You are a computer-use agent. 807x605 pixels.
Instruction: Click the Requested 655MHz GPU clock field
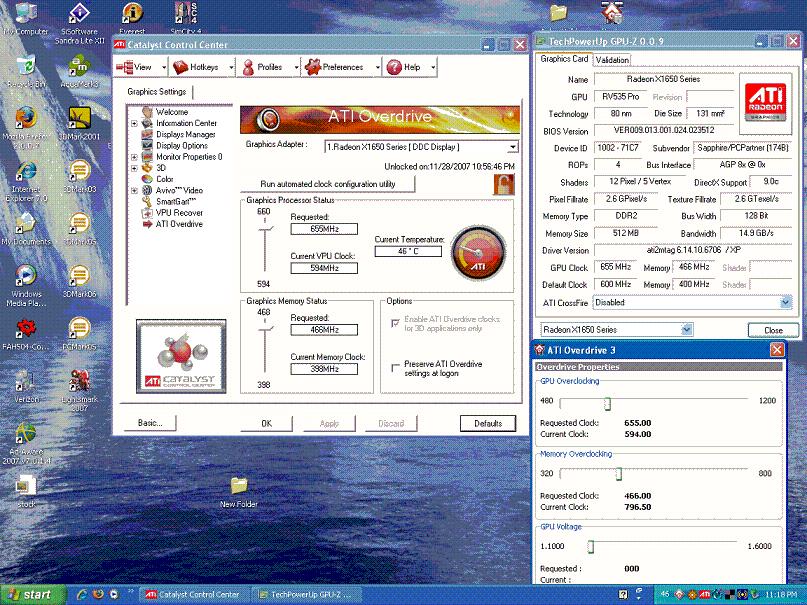(324, 229)
